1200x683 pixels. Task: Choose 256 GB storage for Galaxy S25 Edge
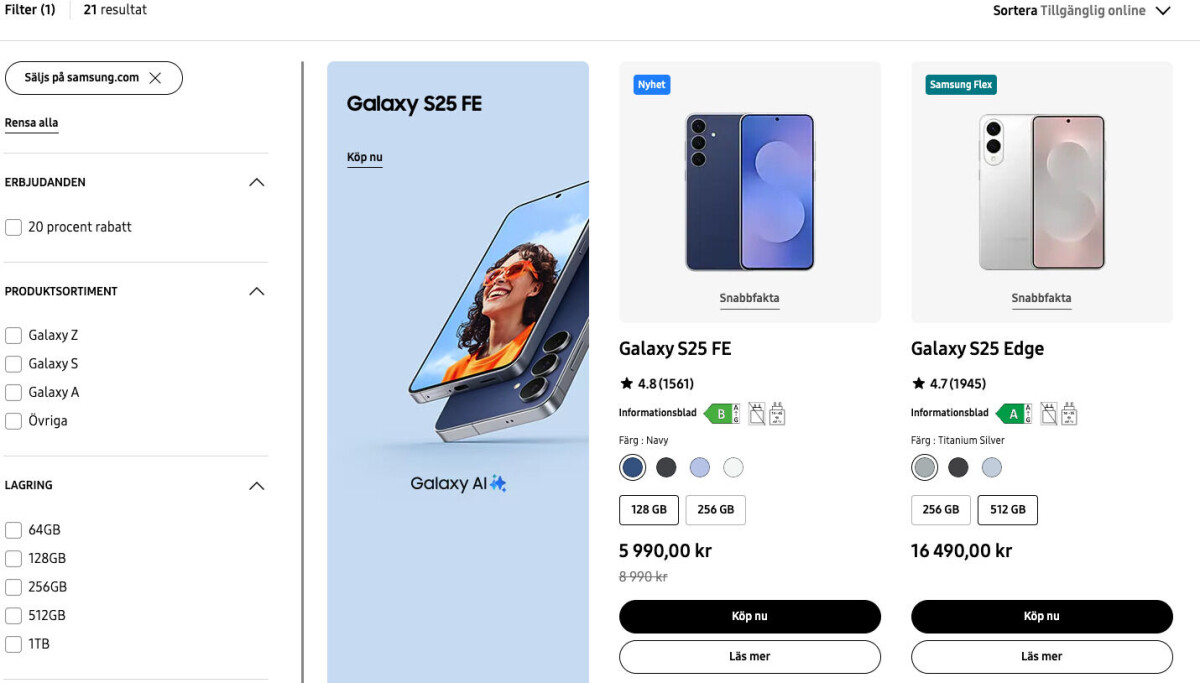click(x=940, y=510)
